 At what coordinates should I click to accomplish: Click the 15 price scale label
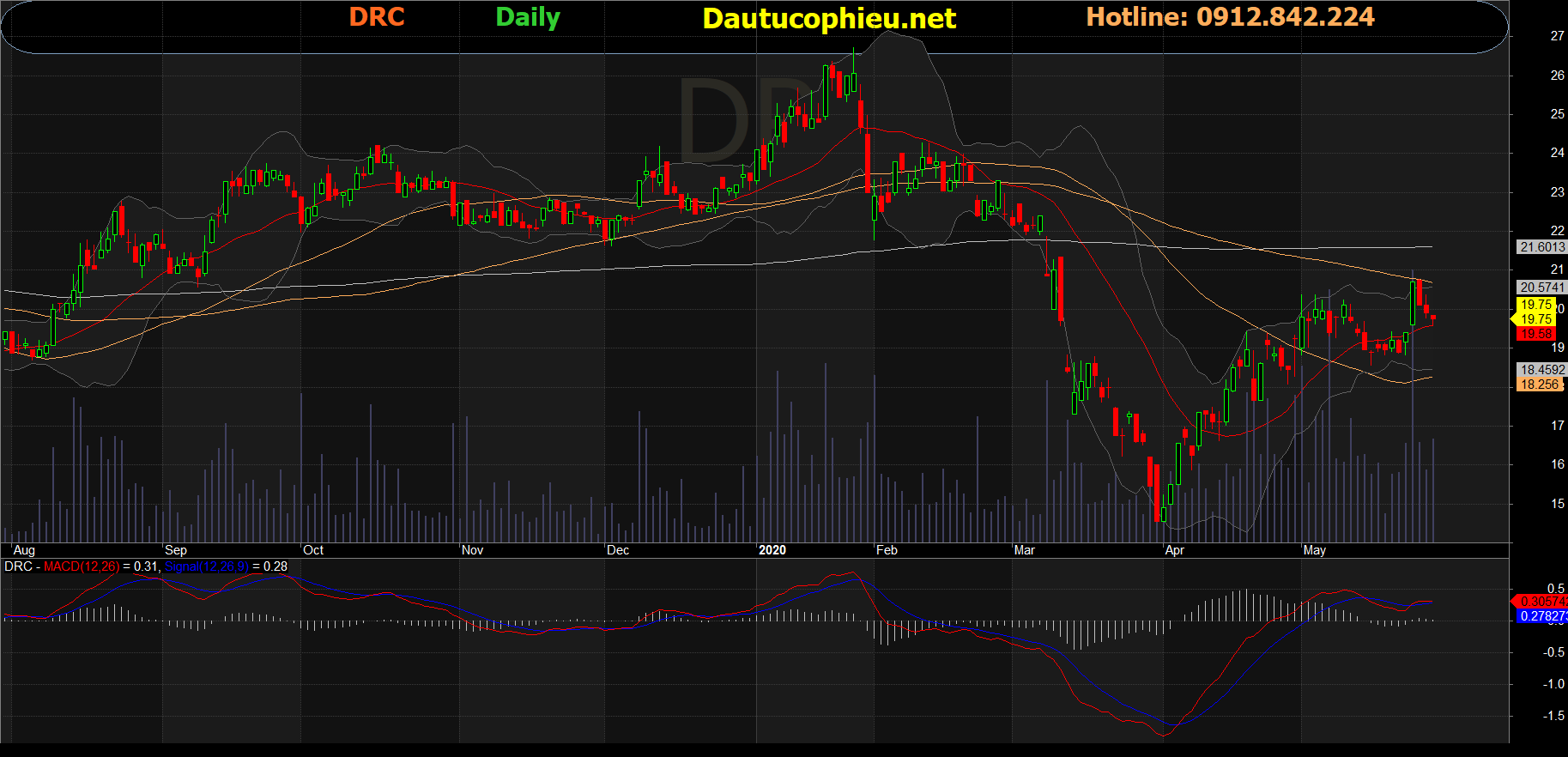[1558, 504]
